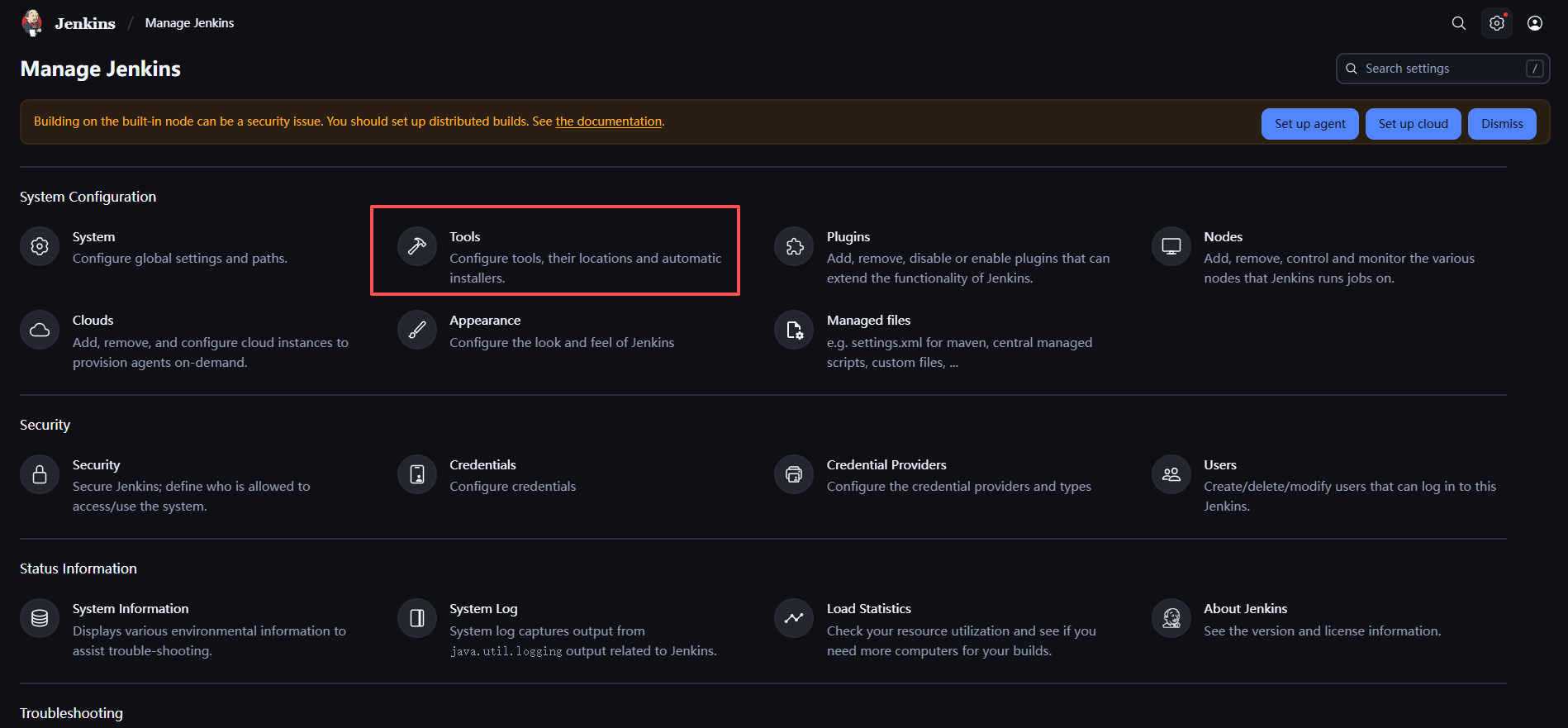
Task: Click the Plugins puzzle piece icon
Action: (794, 246)
